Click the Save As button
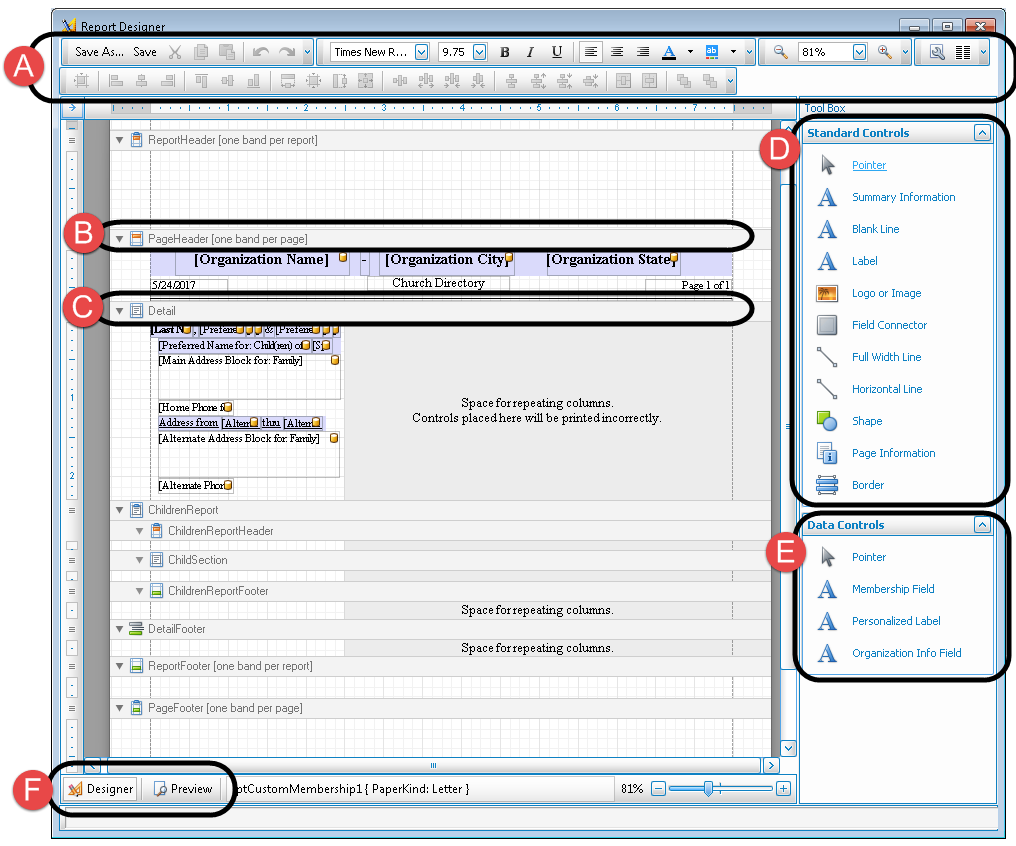The width and height of the screenshot is (1016, 846). tap(100, 52)
